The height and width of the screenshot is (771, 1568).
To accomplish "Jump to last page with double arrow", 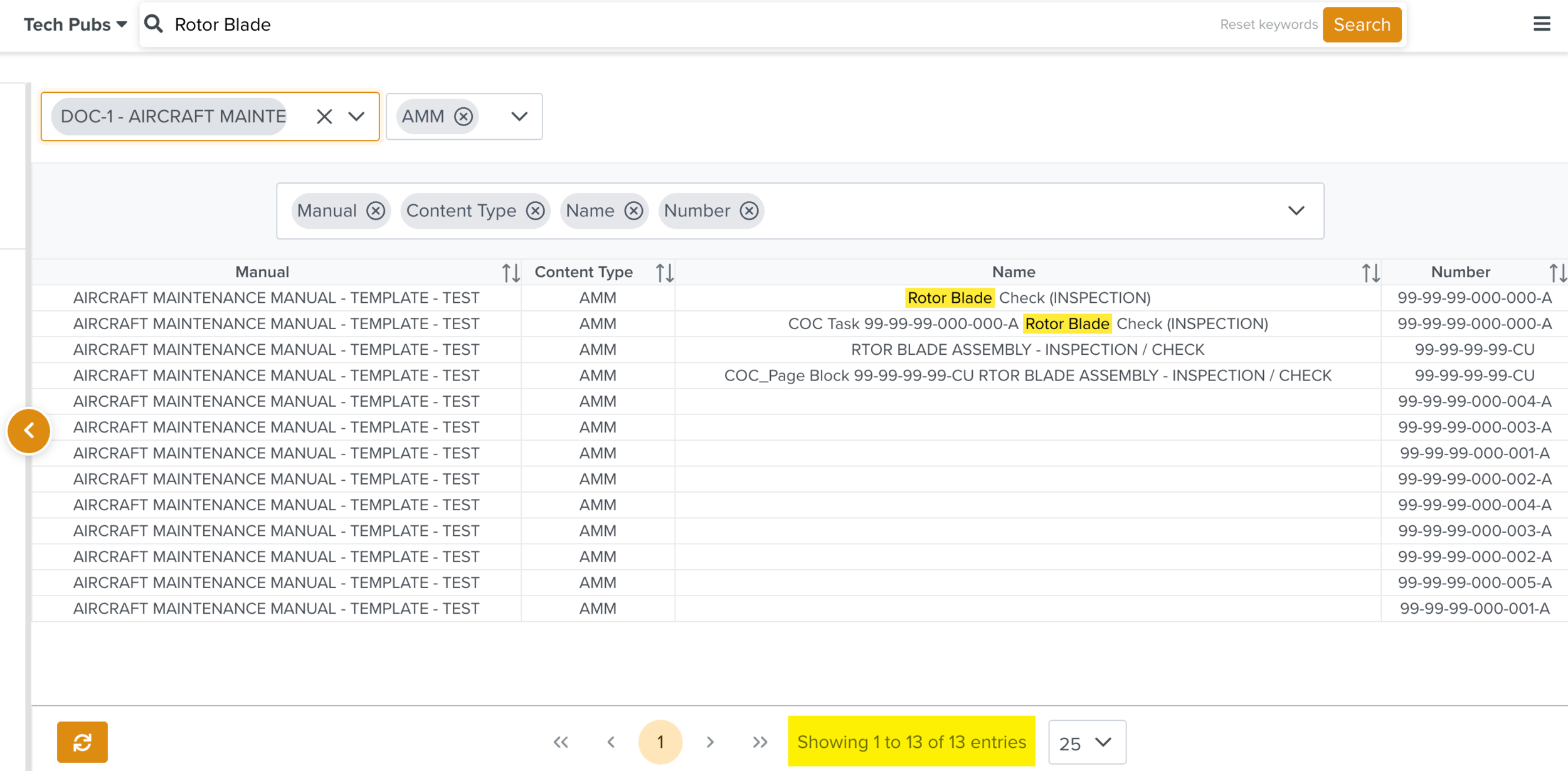I will [x=760, y=742].
